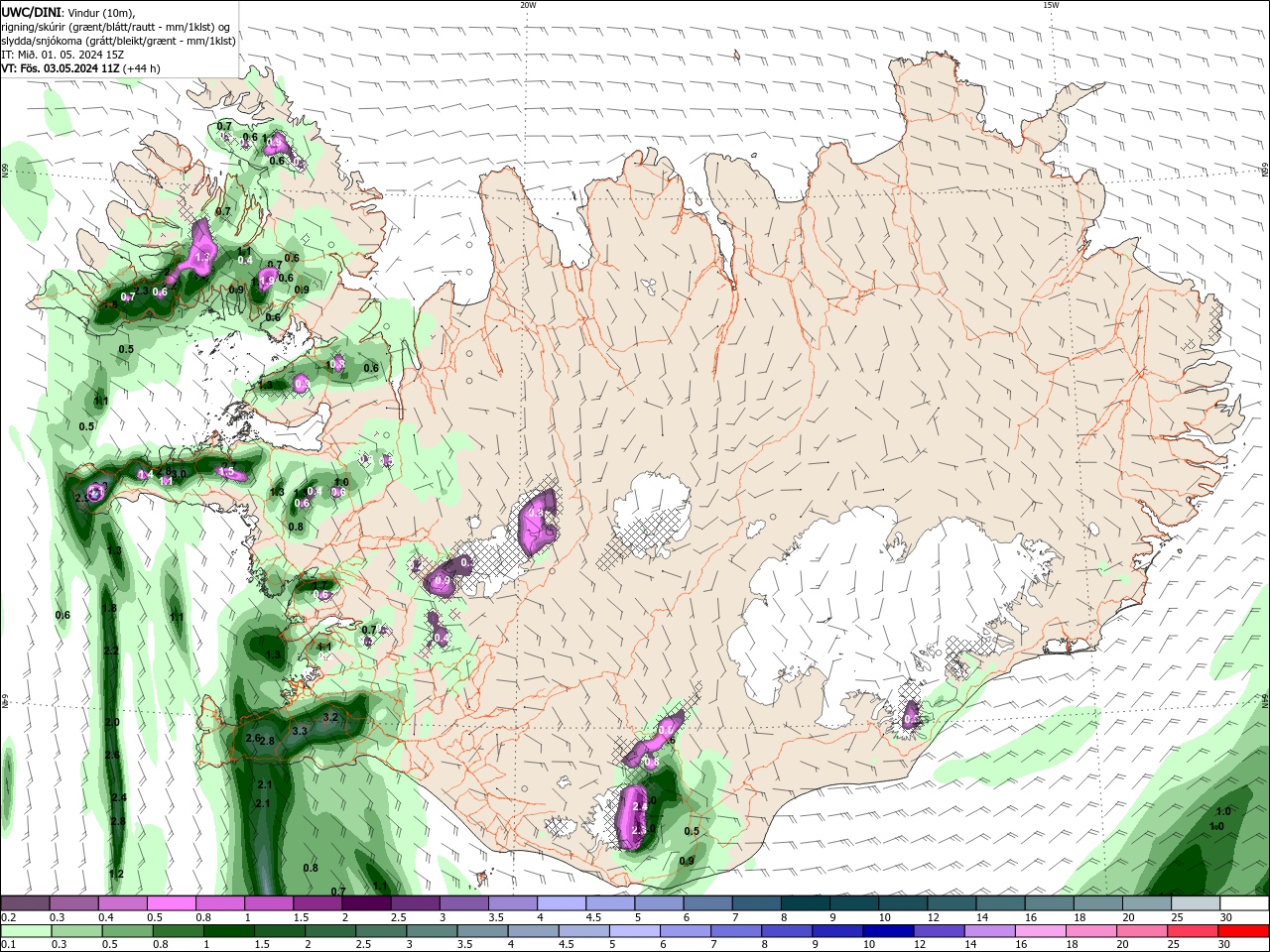Click the 3.3 precipitation value on the map
The height and width of the screenshot is (952, 1270).
click(x=300, y=731)
